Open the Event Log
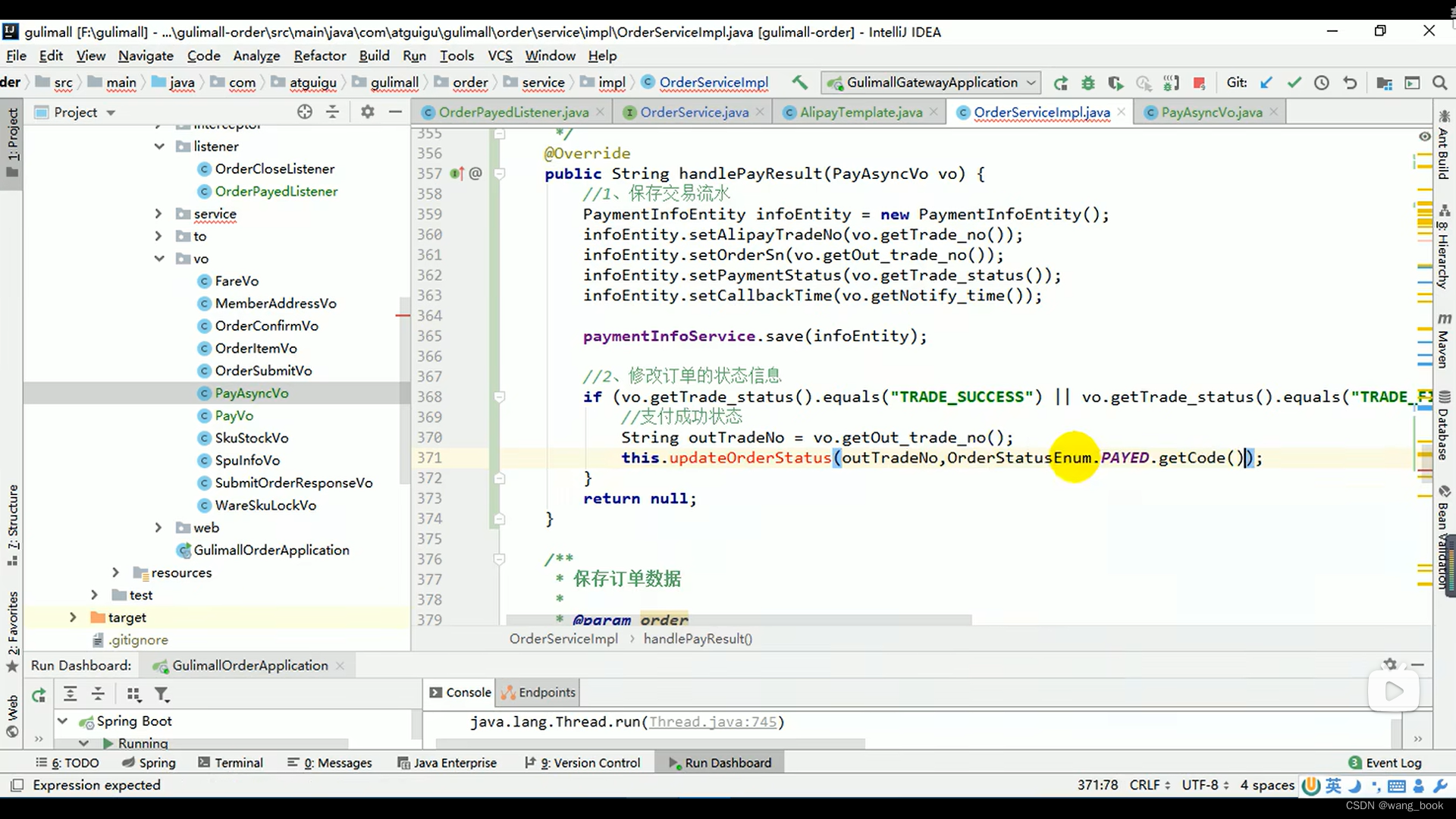Screen dimensions: 1456x819 coord(1385,763)
